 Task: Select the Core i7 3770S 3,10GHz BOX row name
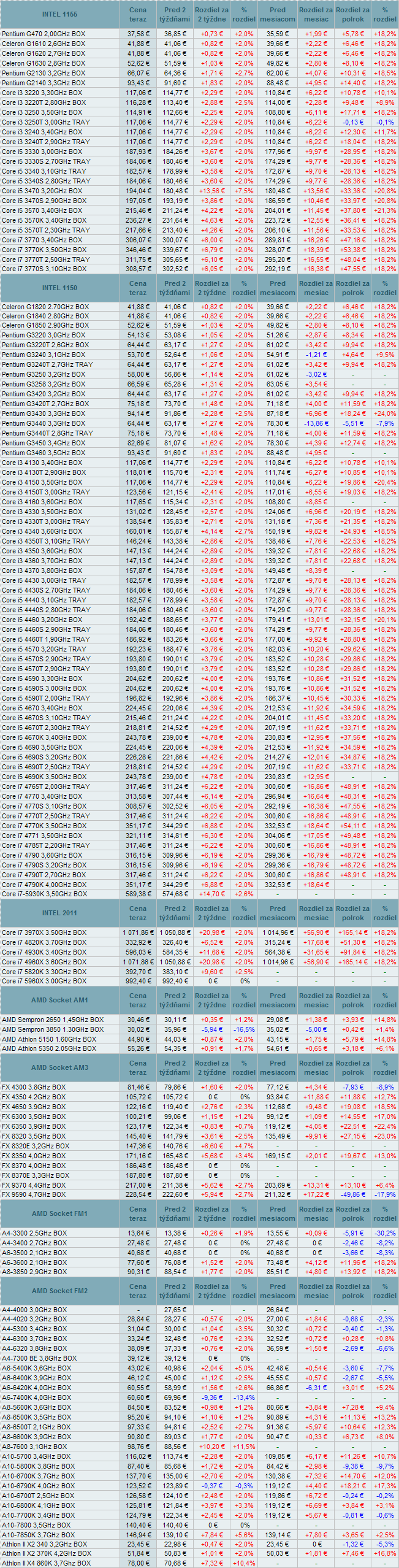[x=44, y=269]
